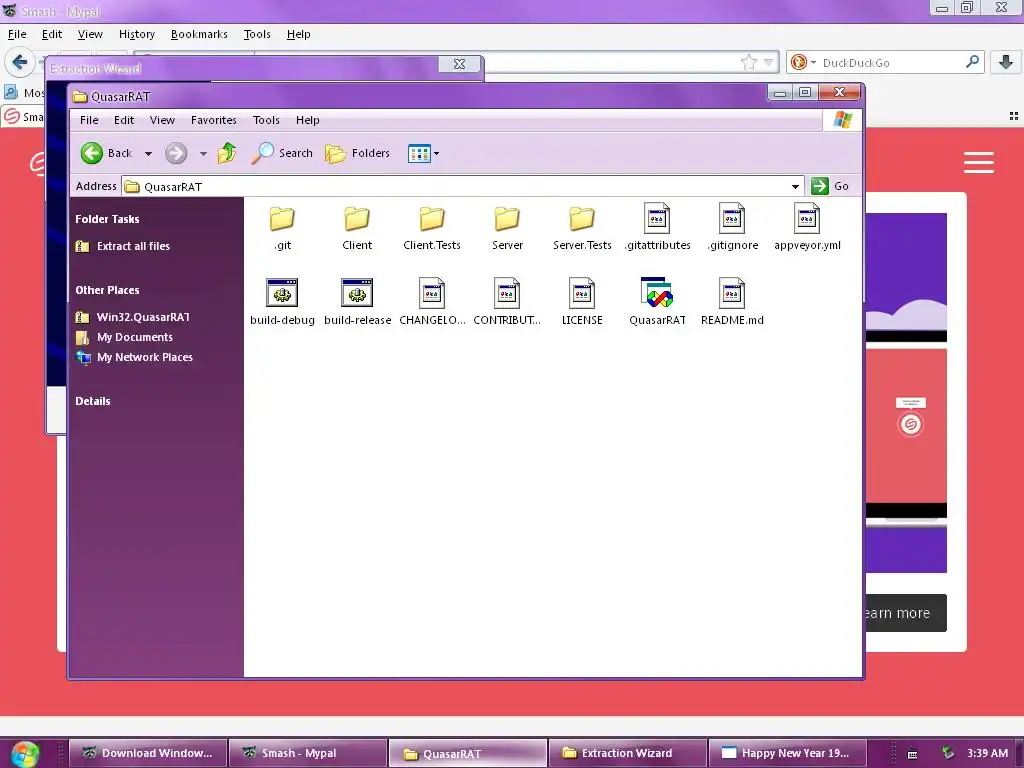The height and width of the screenshot is (768, 1024).
Task: Open the Explorer Help menu
Action: coord(308,120)
